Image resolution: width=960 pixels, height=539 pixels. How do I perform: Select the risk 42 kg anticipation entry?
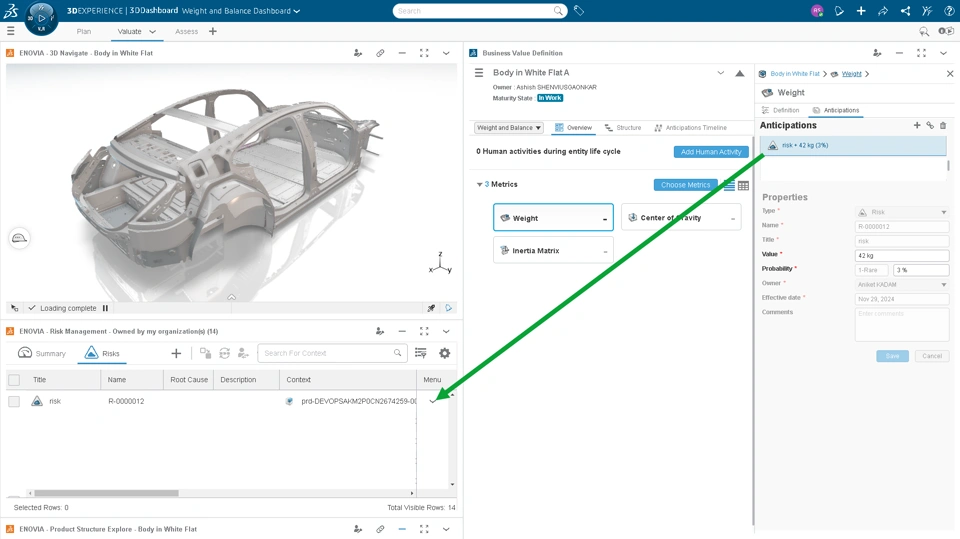pyautogui.click(x=853, y=146)
